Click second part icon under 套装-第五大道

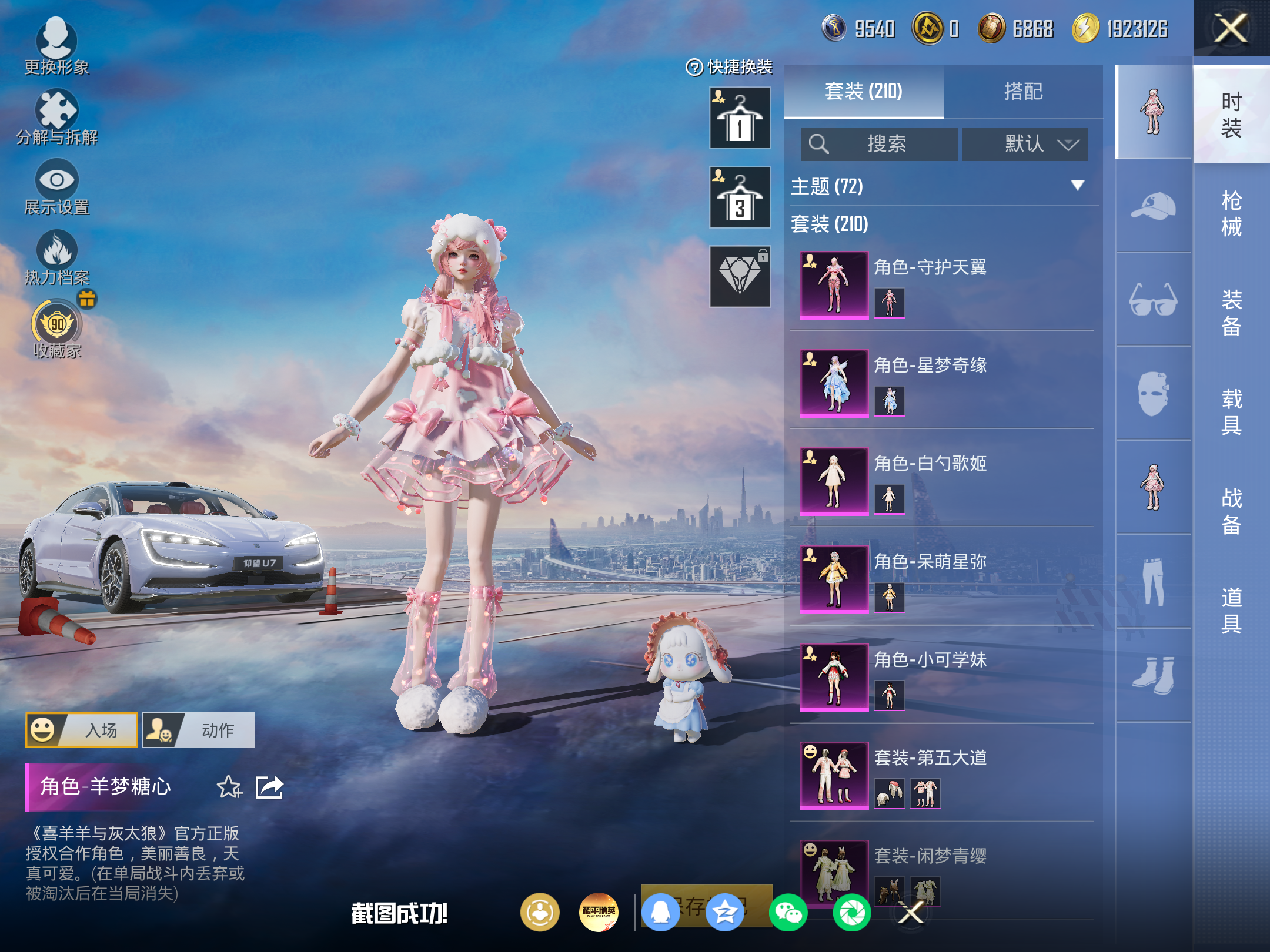(x=925, y=793)
